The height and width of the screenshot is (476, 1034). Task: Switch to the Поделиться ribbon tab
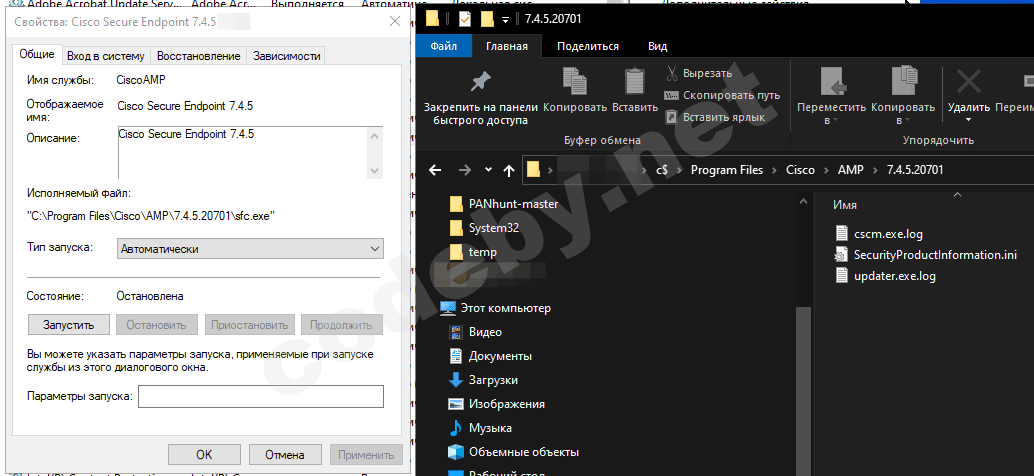[588, 46]
